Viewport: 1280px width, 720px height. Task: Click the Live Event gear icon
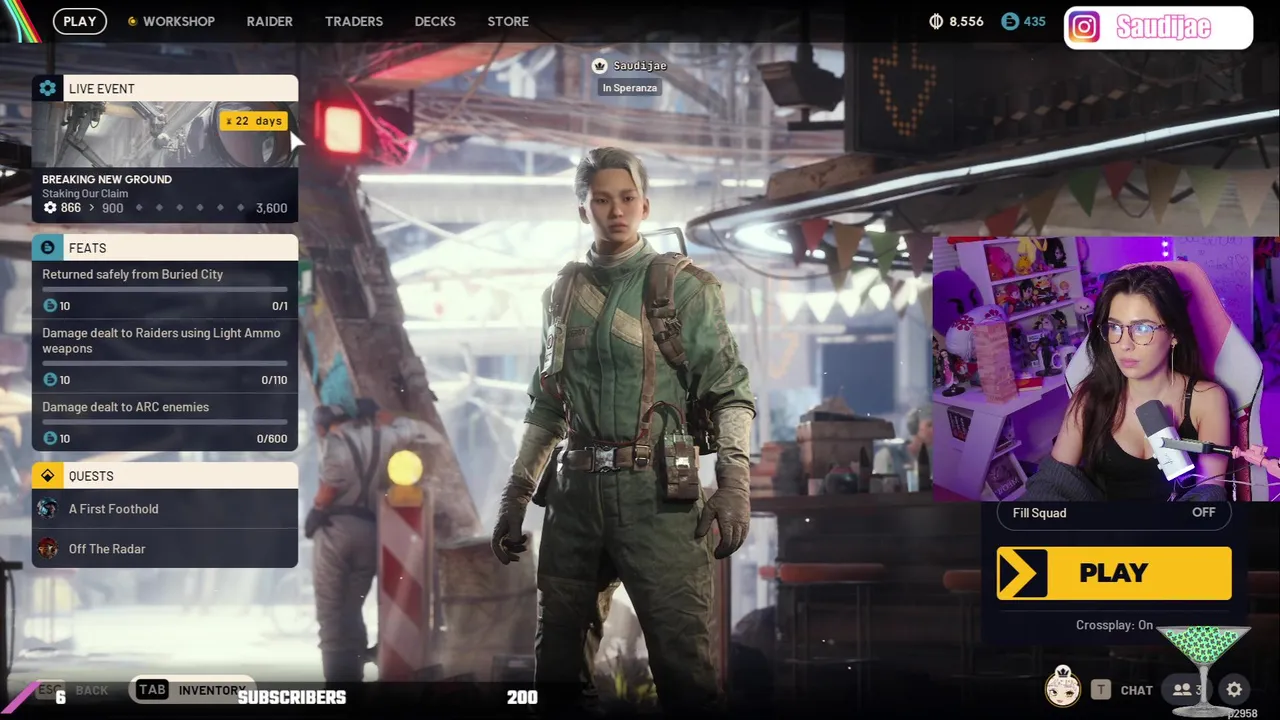click(x=47, y=88)
